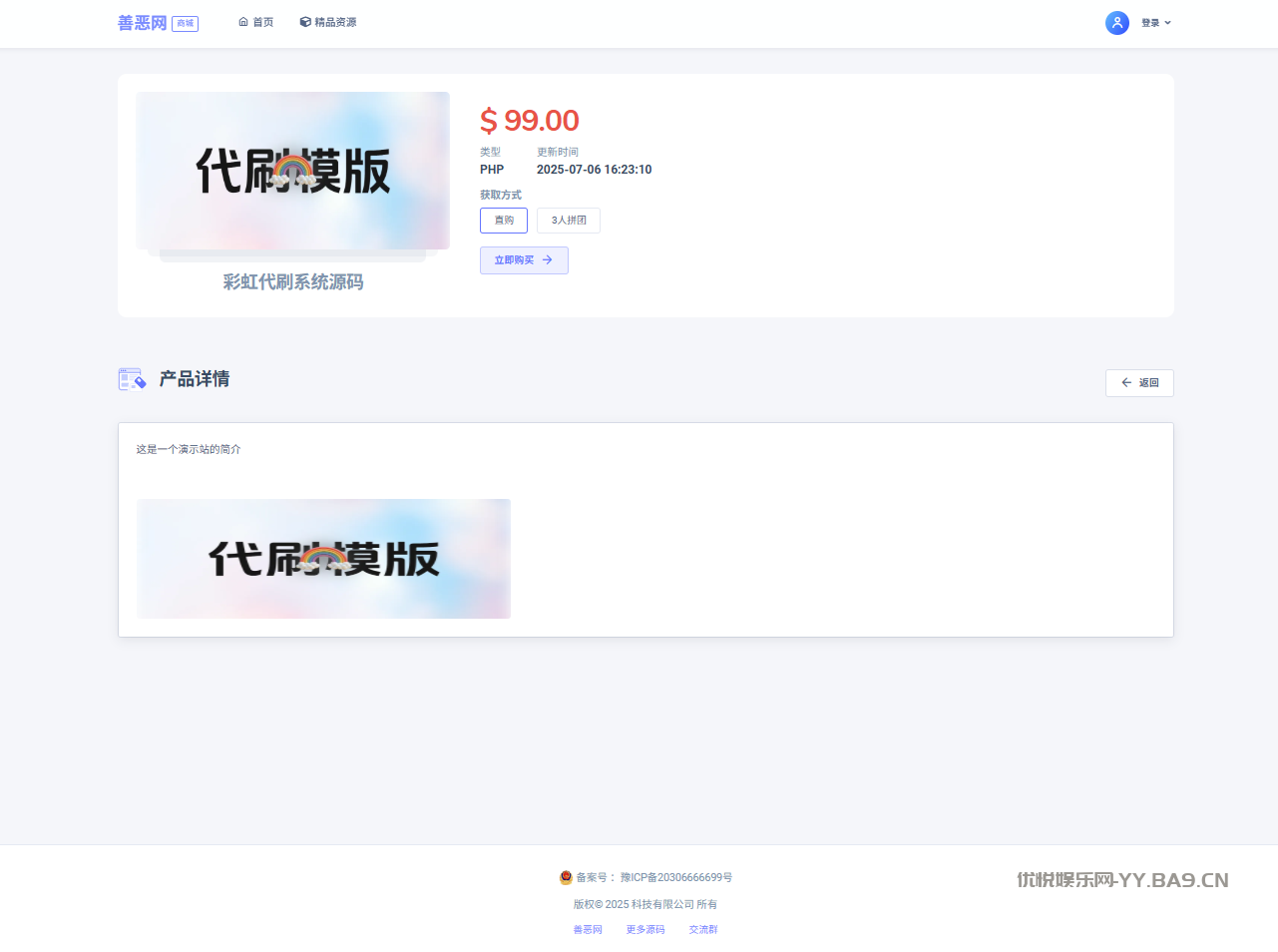Go to the 首页 nav item
This screenshot has width=1278, height=952.
click(263, 22)
